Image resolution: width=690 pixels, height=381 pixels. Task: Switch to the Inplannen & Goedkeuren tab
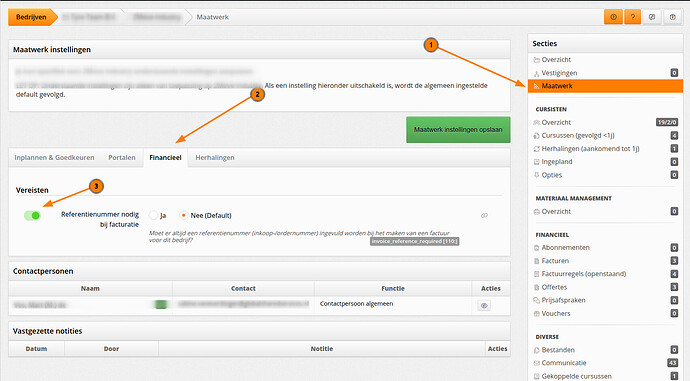point(54,158)
